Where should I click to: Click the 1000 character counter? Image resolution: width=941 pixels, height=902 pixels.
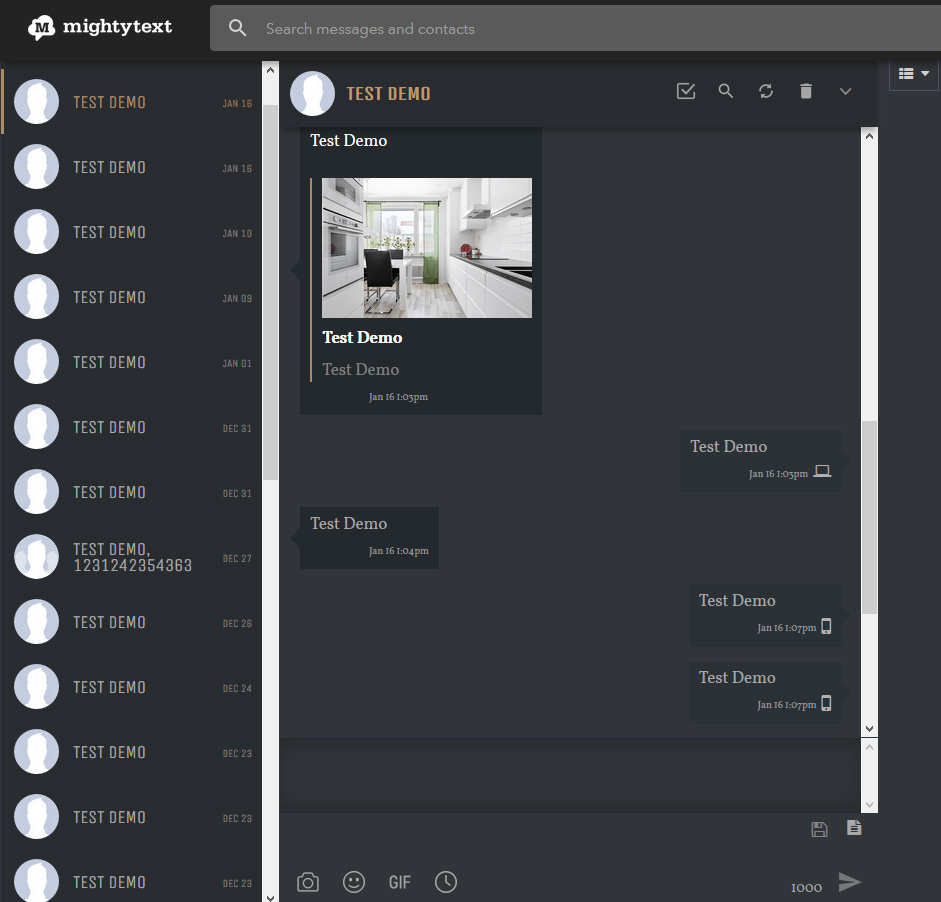click(x=806, y=888)
